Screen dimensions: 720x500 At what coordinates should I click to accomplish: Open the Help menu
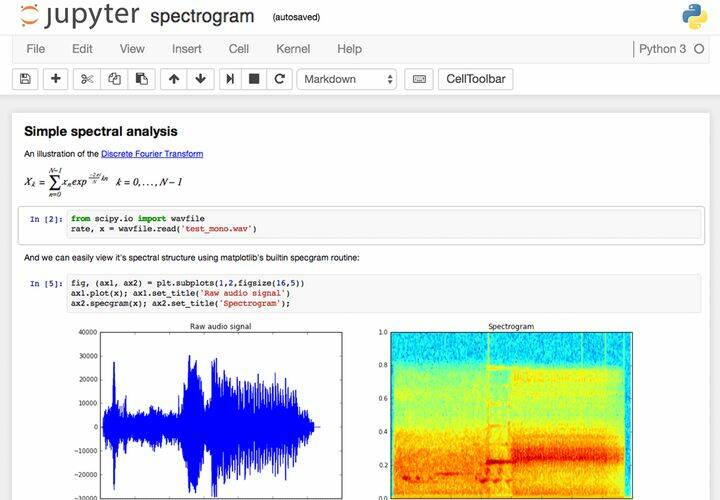[x=349, y=49]
